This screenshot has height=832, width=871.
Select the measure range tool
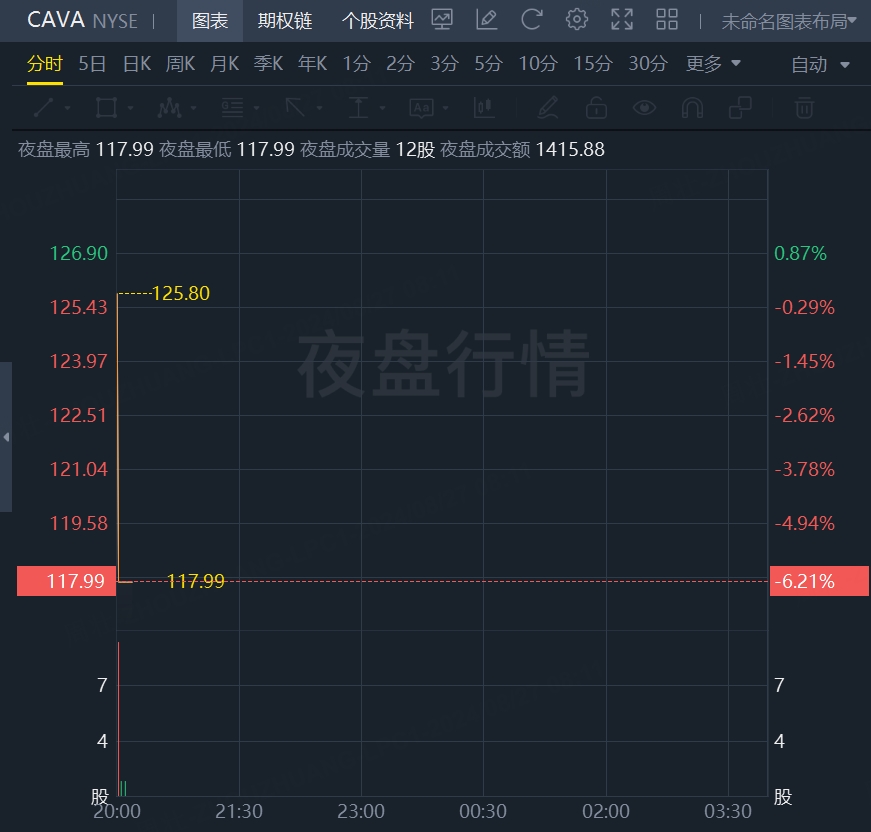(358, 108)
